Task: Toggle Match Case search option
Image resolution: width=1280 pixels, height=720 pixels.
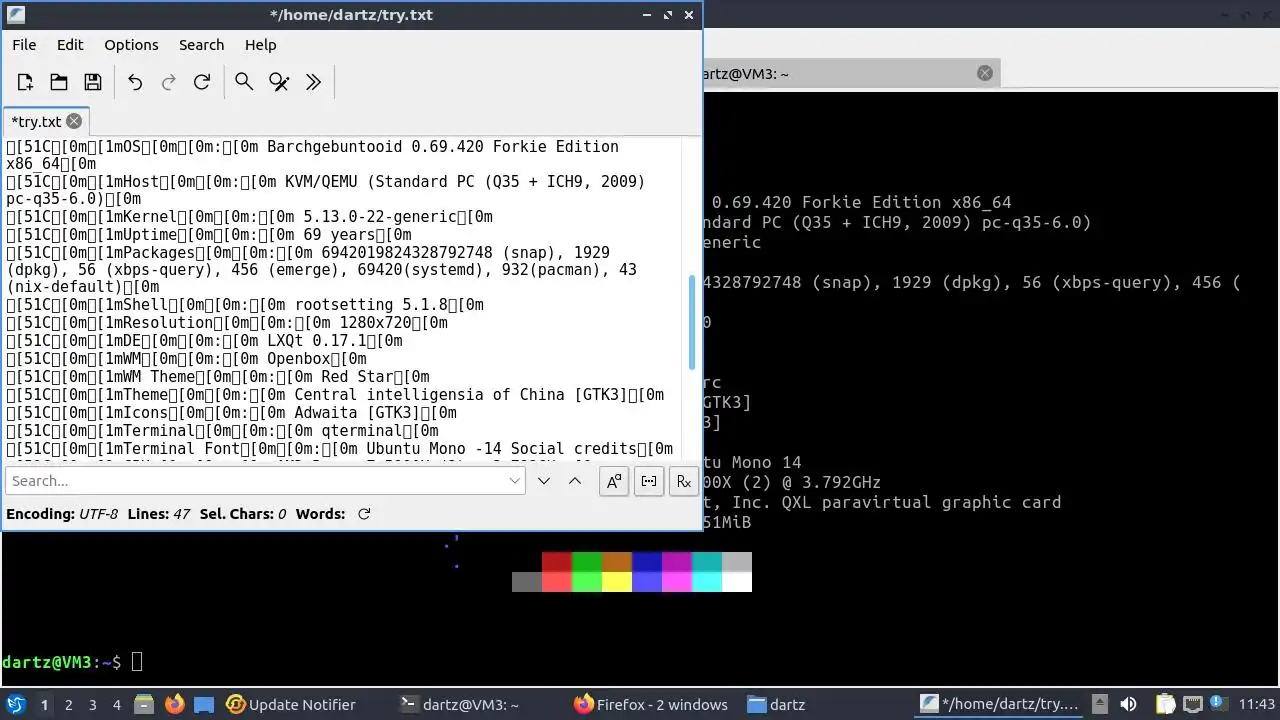Action: coord(614,481)
